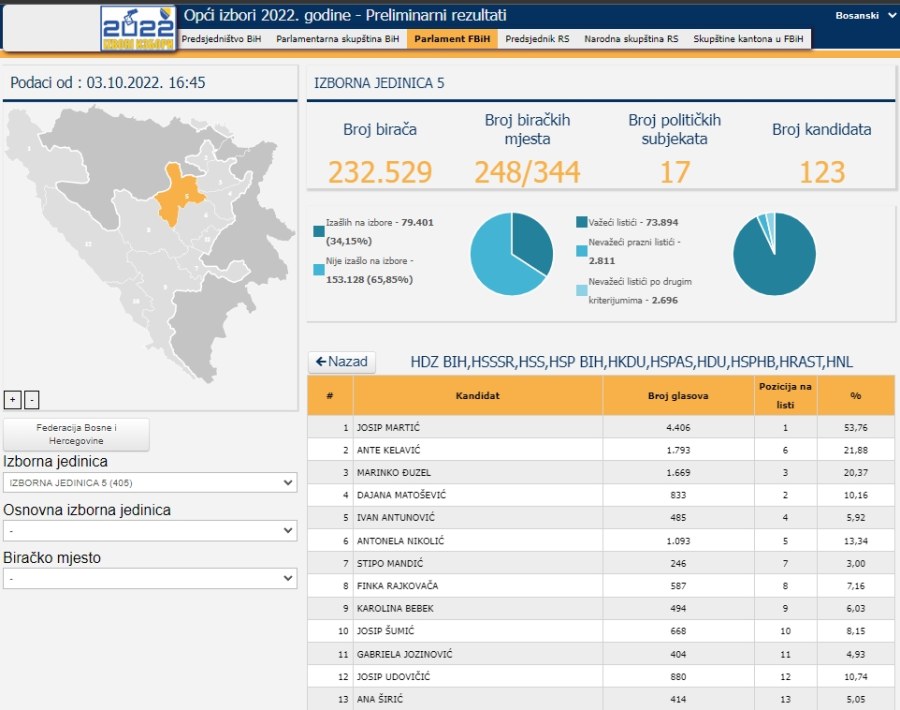The image size is (900, 710).
Task: Go to Narodna skupština RS tab
Action: 631,39
